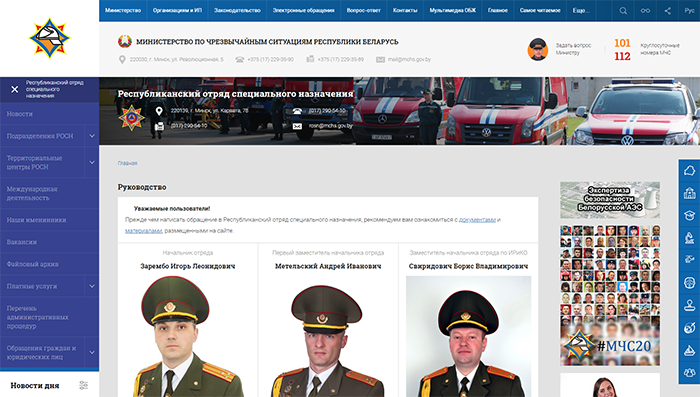Viewport: 700px width, 397px height.
Task: Click the #МЧС20 photo collage banner
Action: coord(610,295)
